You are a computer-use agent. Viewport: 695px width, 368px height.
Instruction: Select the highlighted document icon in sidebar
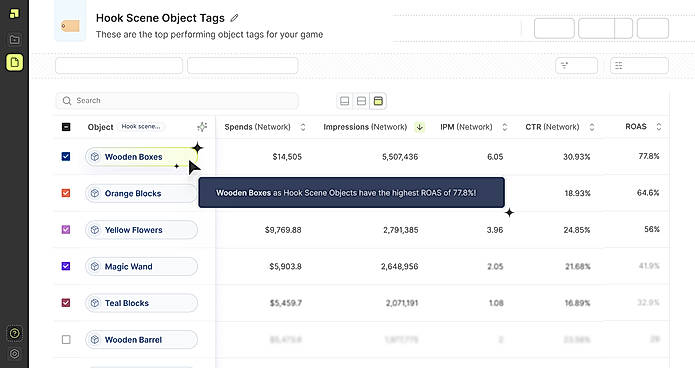[14, 63]
